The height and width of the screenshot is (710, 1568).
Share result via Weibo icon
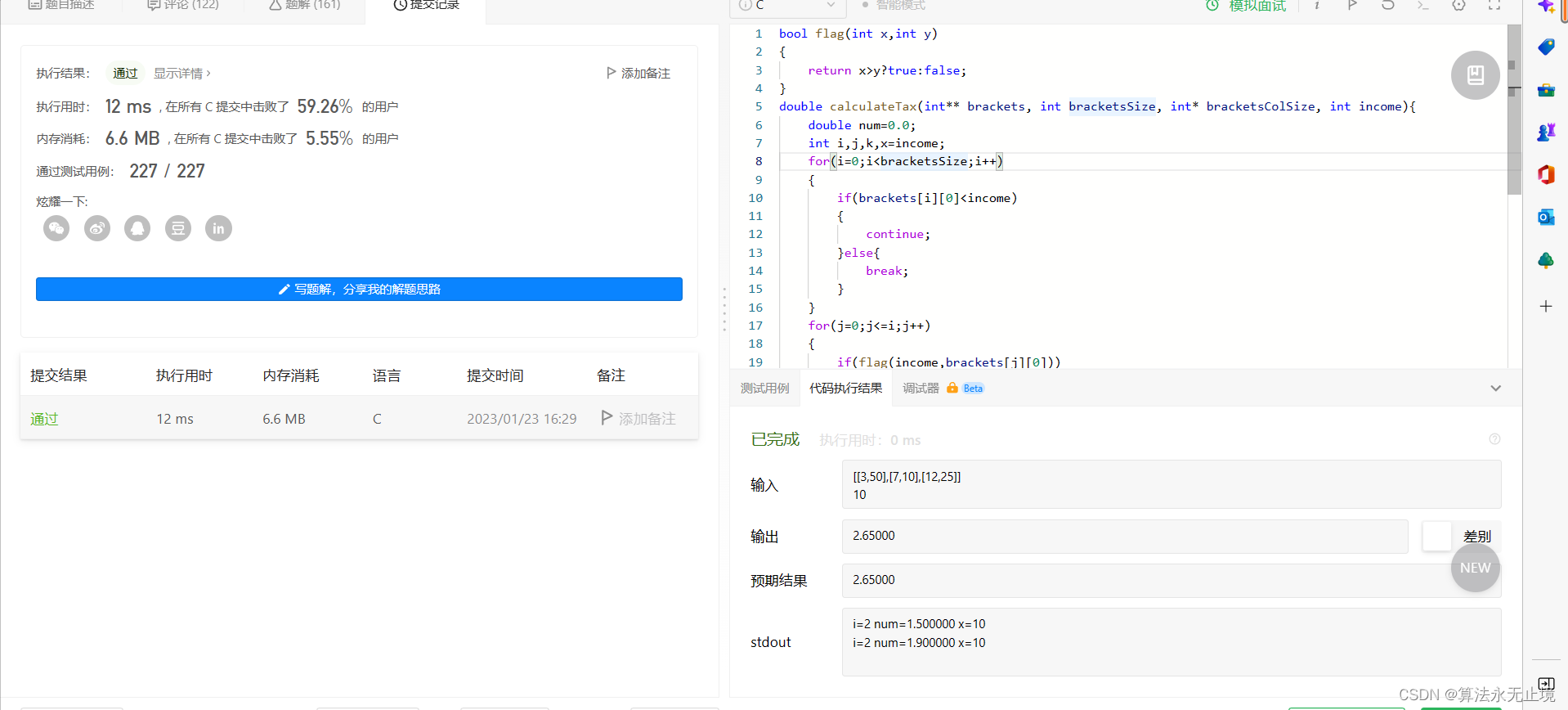pyautogui.click(x=97, y=228)
